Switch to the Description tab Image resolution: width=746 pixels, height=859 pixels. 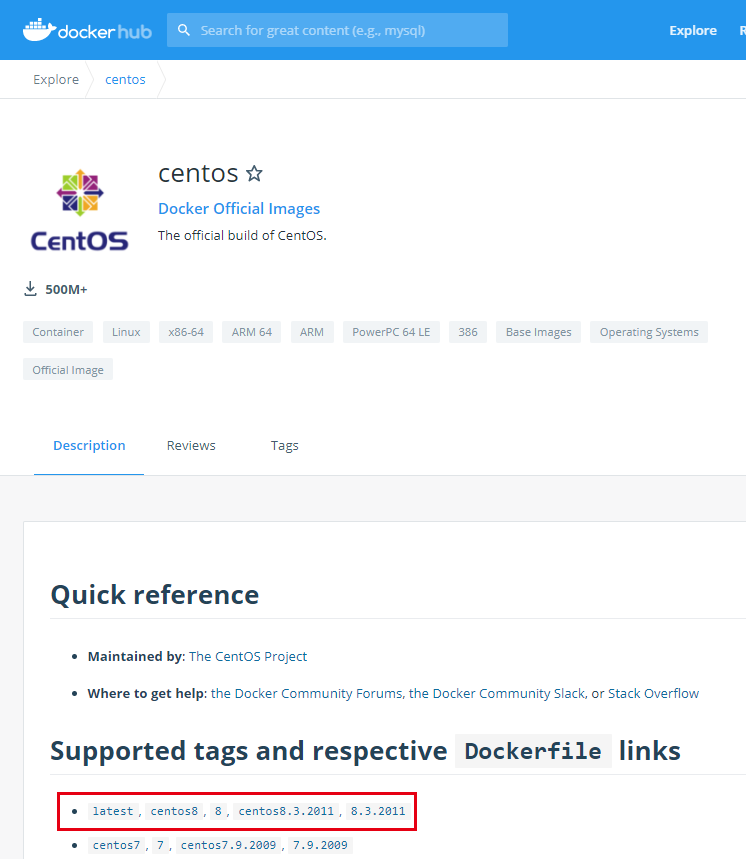pos(89,445)
